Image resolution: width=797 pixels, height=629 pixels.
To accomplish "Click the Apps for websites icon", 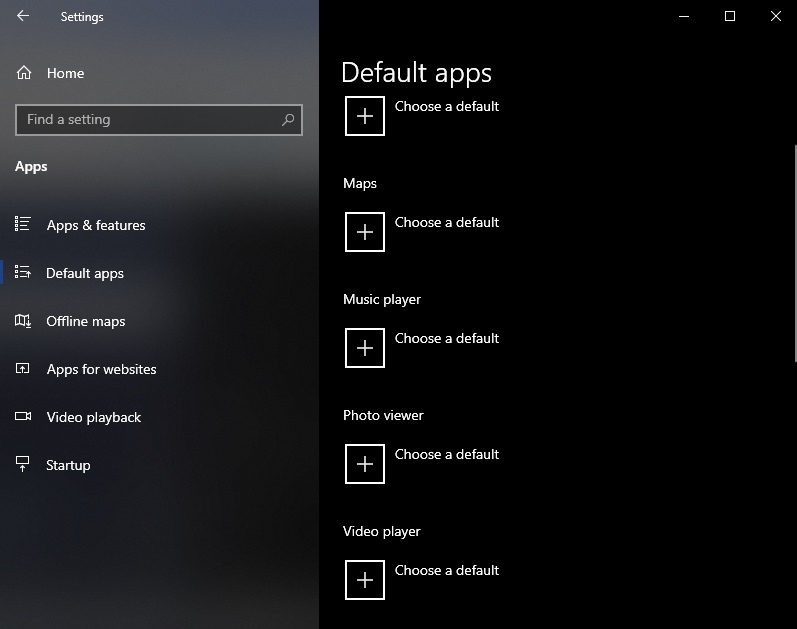I will click(22, 368).
